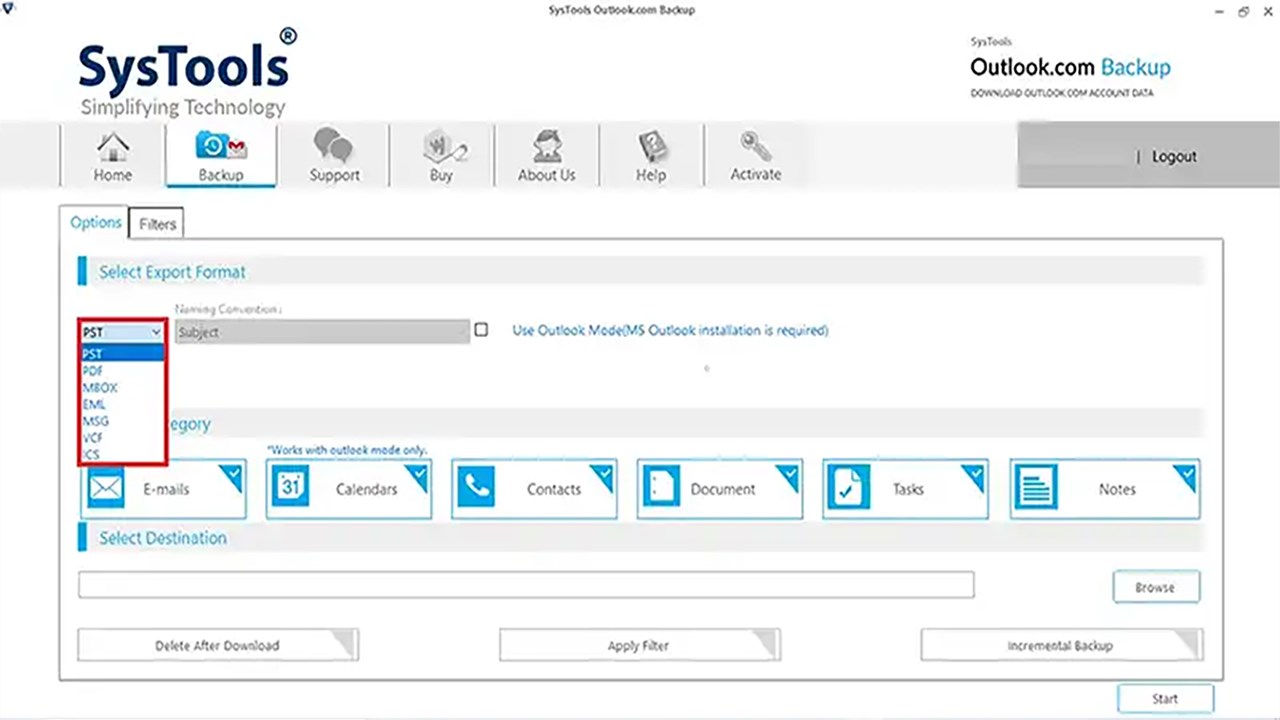Click Use Outlook Mode link text
This screenshot has width=1280, height=720.
(x=670, y=330)
